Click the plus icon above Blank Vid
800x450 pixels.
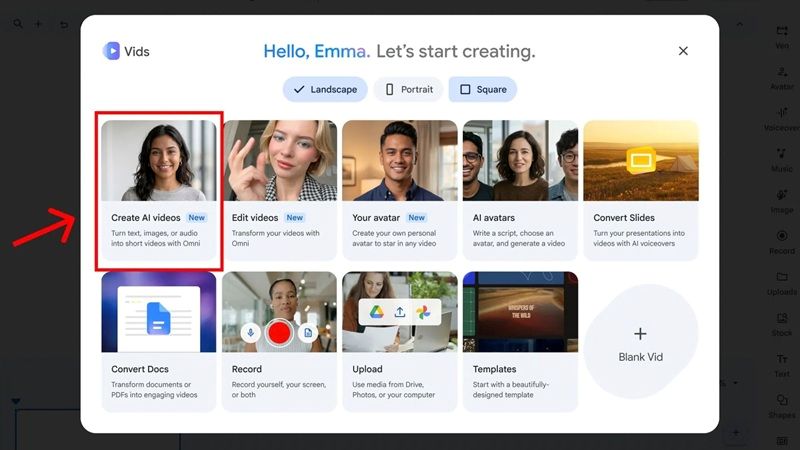coord(640,334)
